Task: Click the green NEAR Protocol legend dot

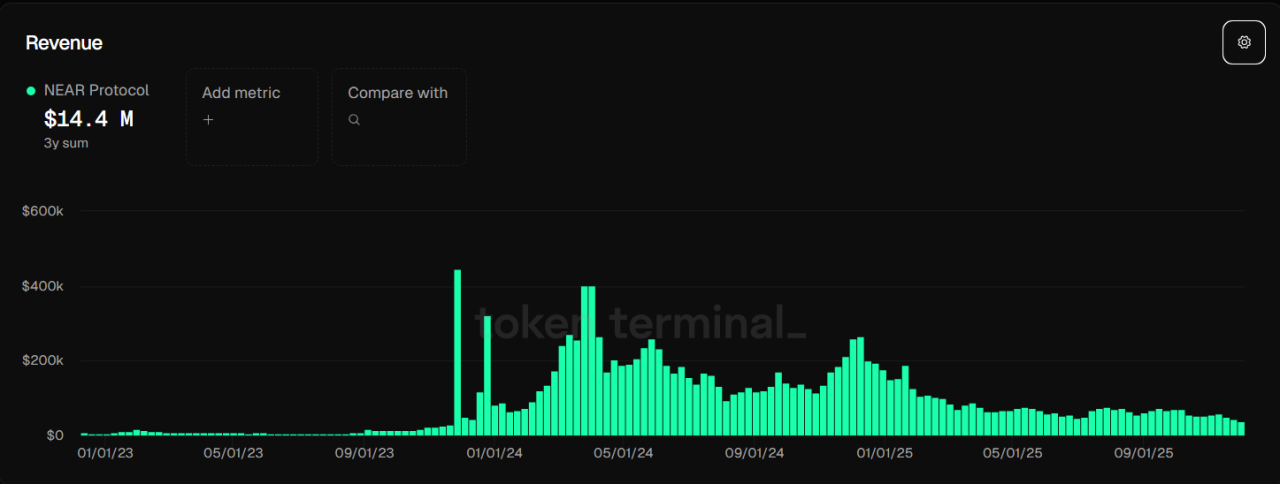Action: coord(31,91)
